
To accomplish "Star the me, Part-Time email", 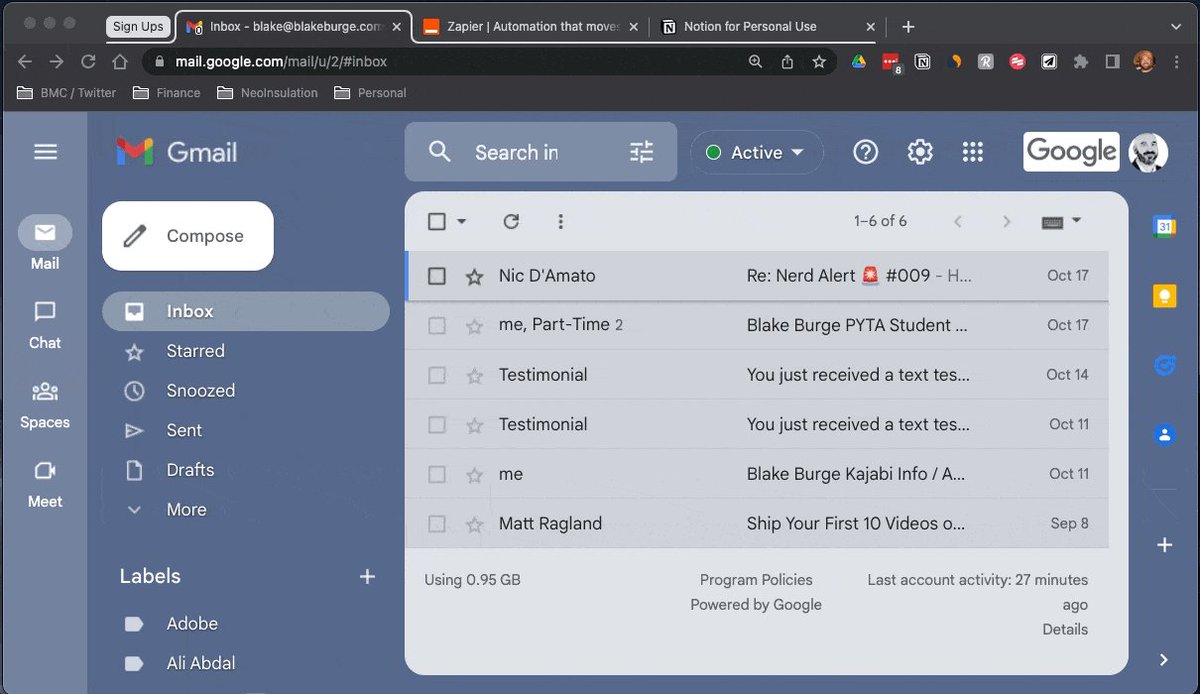I will click(475, 325).
